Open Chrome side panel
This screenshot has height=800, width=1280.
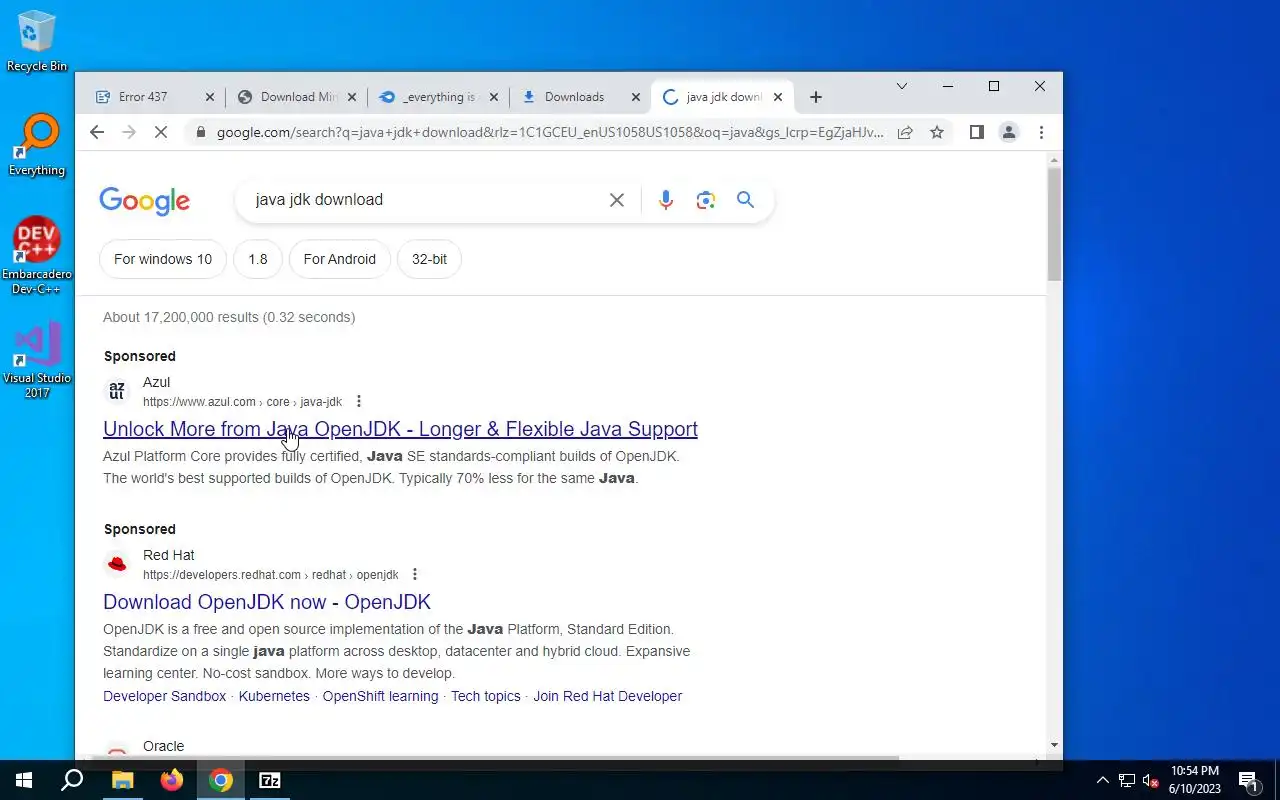point(977,132)
